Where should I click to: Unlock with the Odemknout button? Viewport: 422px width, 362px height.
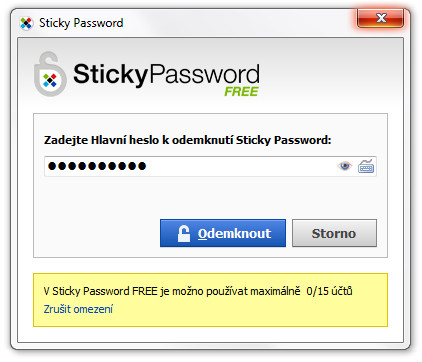[x=223, y=233]
